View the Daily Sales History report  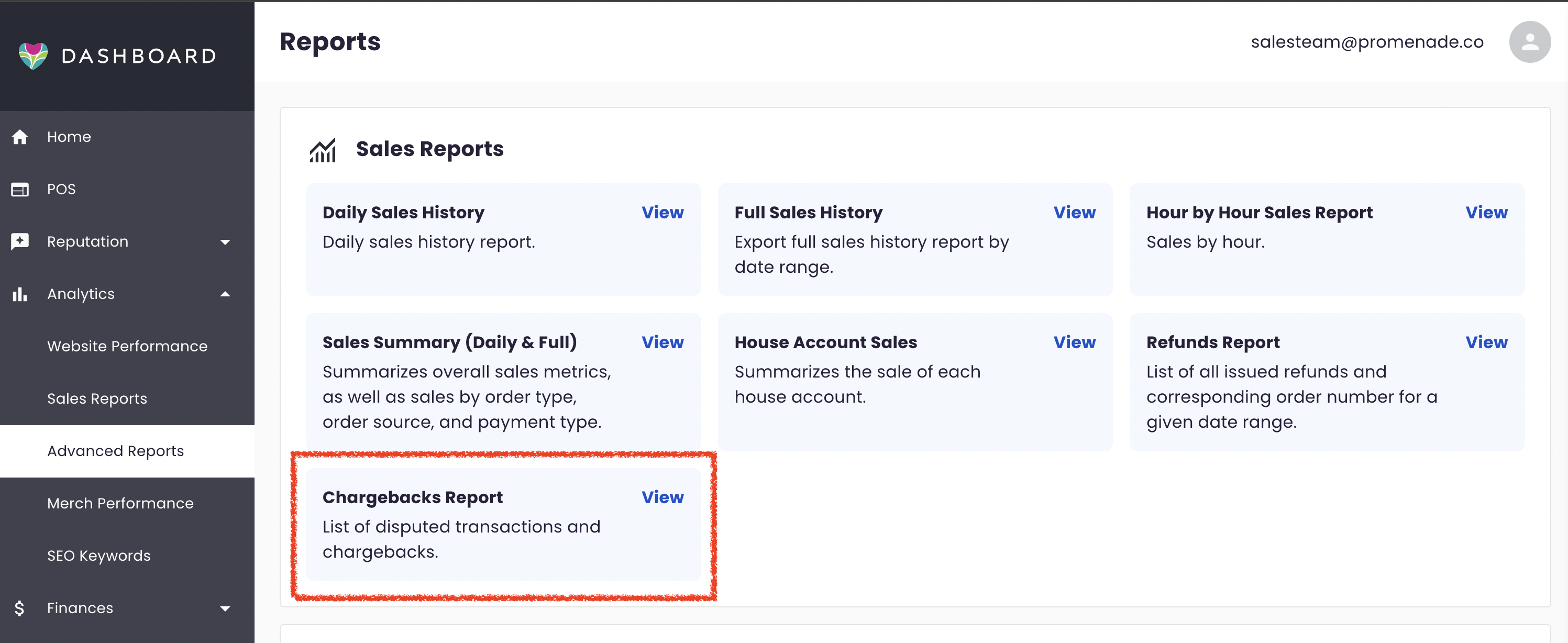pyautogui.click(x=662, y=212)
